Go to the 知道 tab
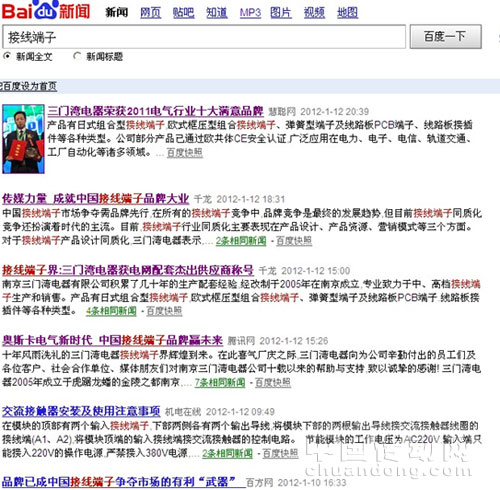This screenshot has height=490, width=500. point(217,13)
